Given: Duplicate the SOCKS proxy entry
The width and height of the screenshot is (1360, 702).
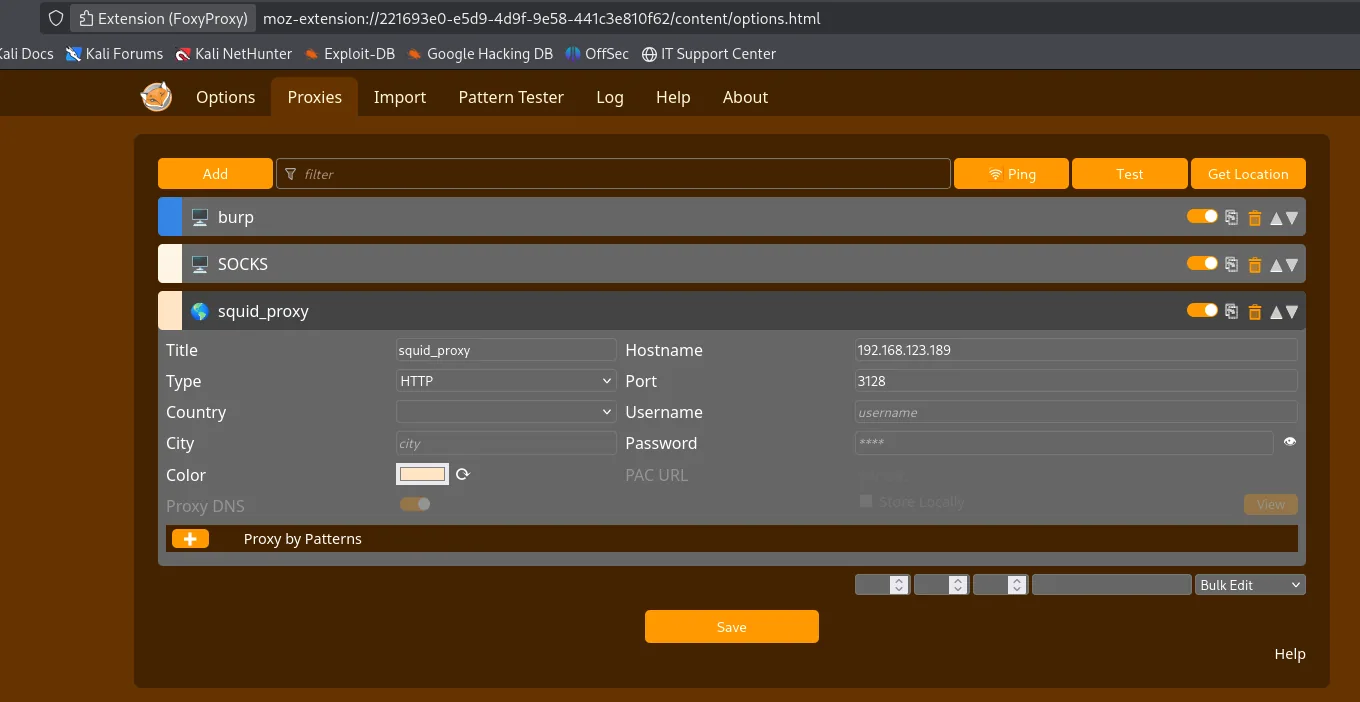Looking at the screenshot, I should coord(1232,264).
